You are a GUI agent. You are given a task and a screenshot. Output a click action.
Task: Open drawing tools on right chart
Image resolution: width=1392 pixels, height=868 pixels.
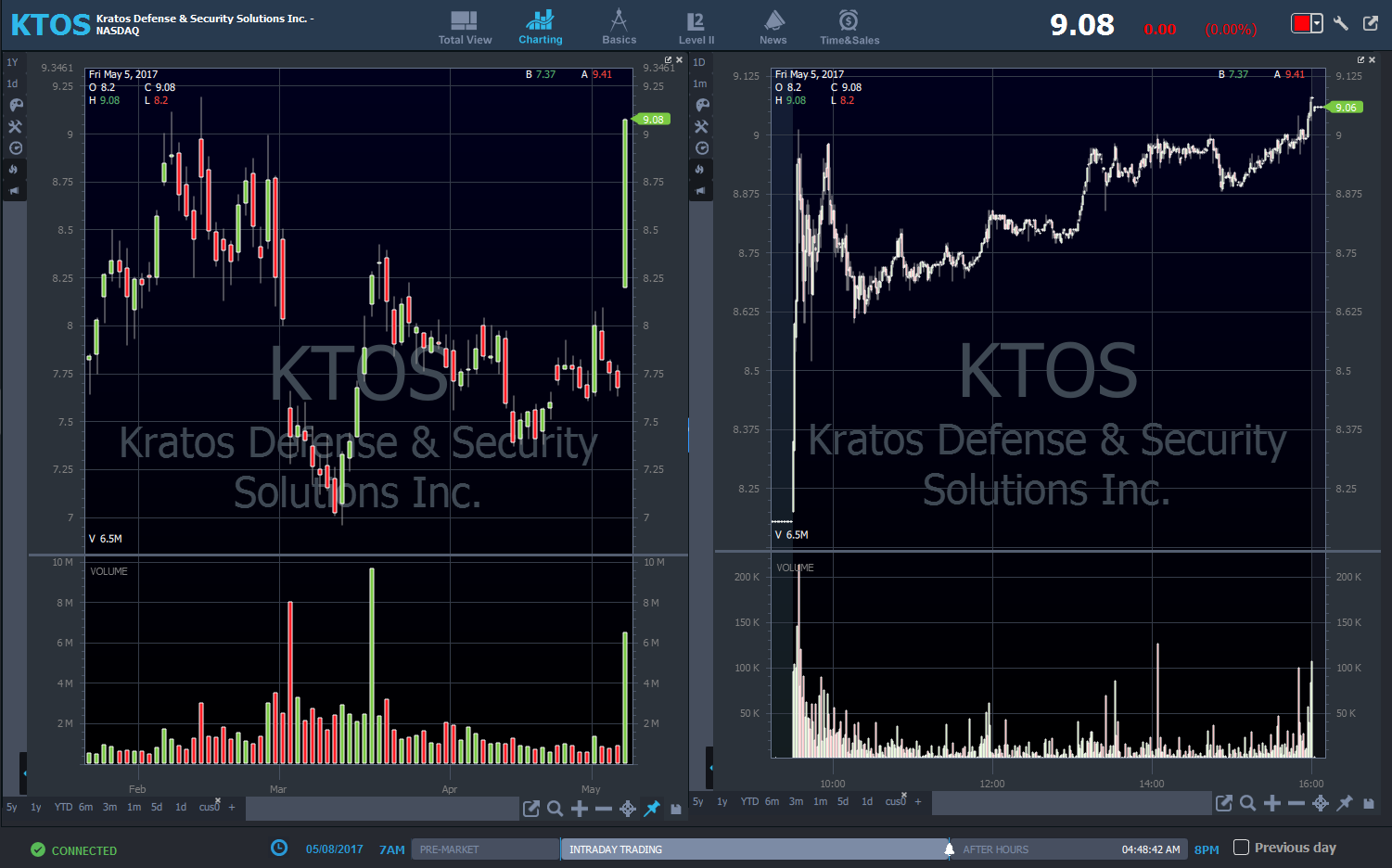point(702,126)
